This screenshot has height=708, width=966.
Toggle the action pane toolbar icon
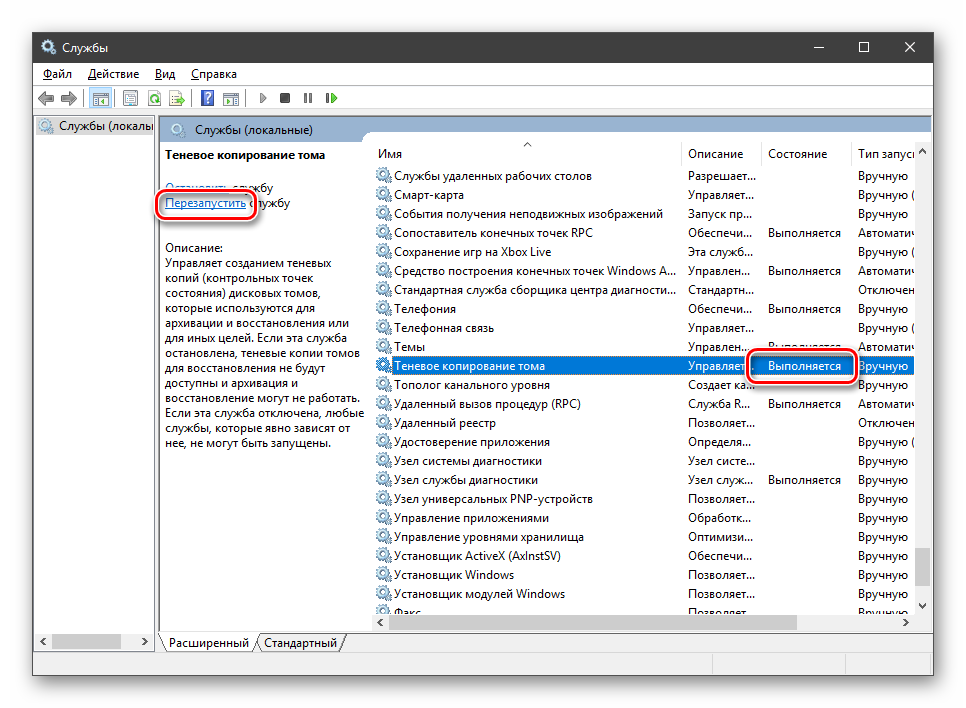(231, 98)
